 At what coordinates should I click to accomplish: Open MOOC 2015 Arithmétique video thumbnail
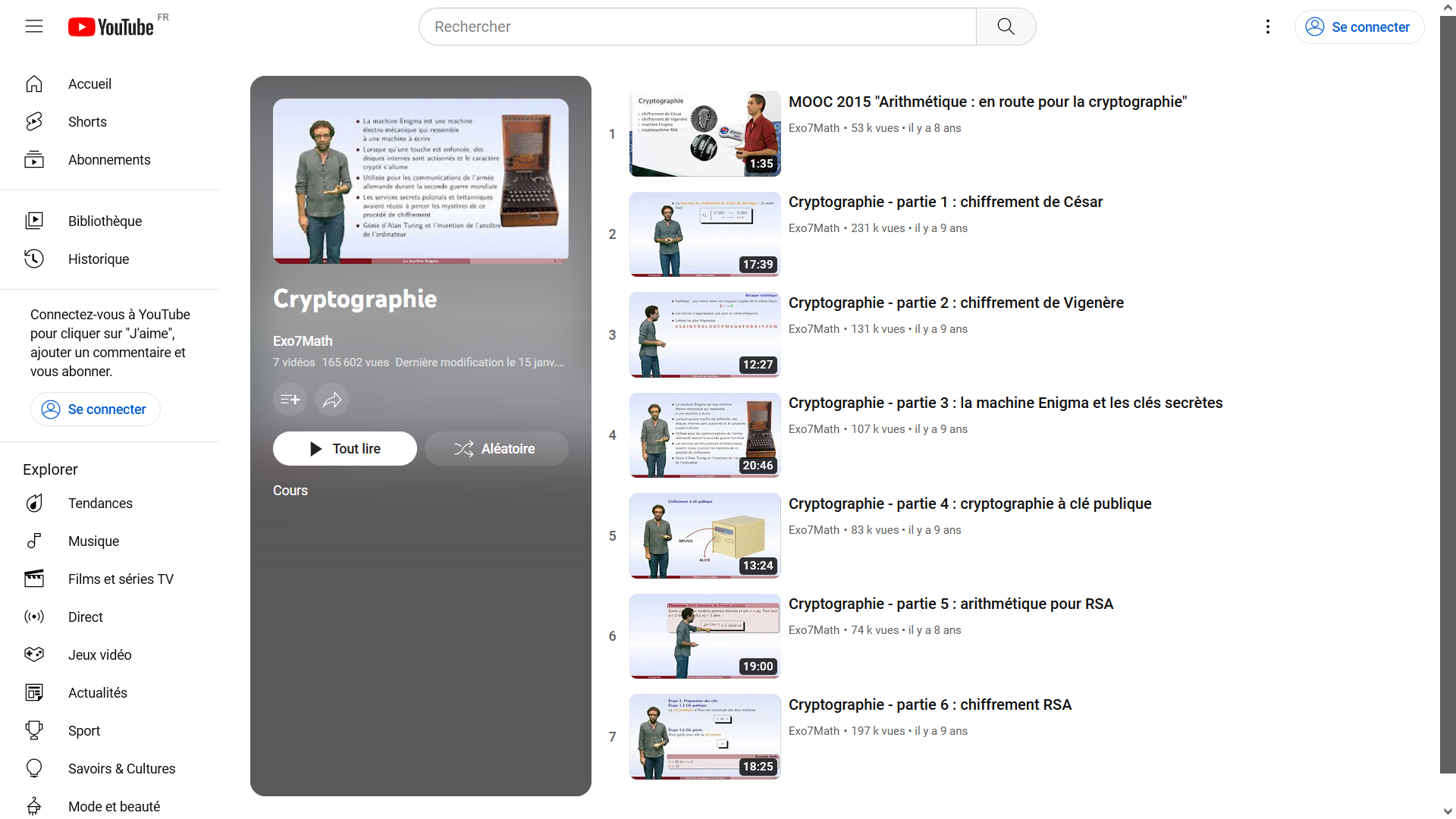click(x=705, y=133)
